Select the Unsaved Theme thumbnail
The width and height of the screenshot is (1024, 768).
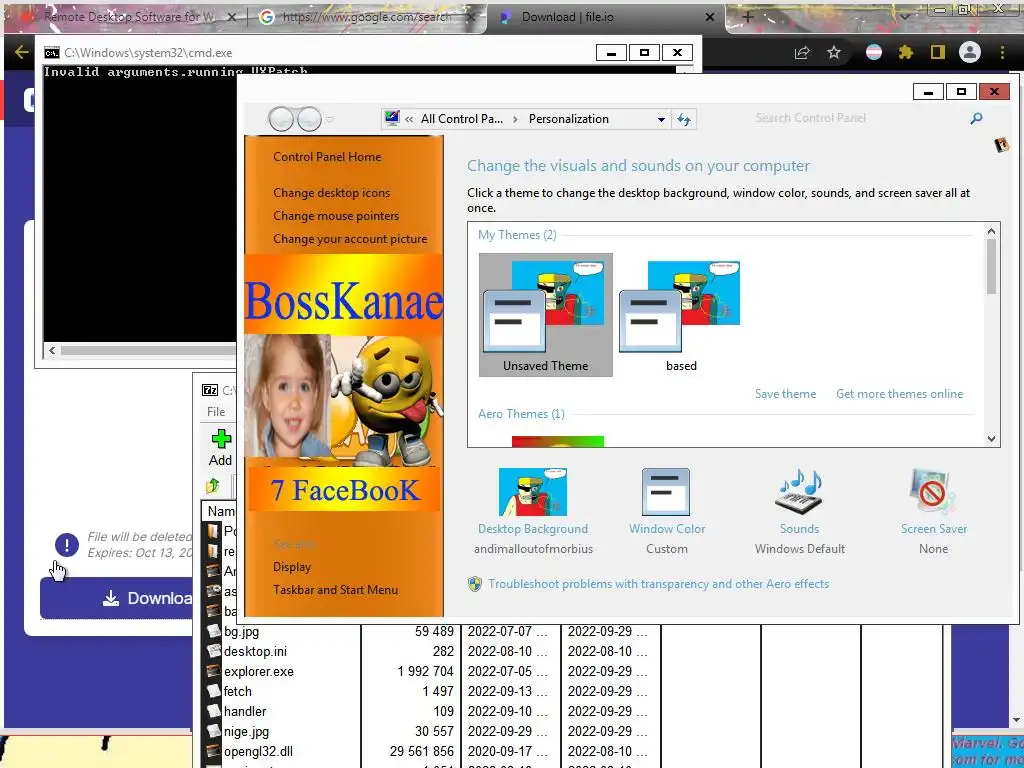[545, 315]
